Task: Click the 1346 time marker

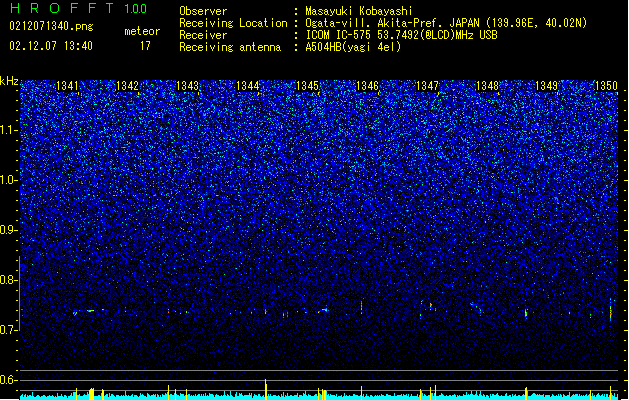Action: (367, 86)
